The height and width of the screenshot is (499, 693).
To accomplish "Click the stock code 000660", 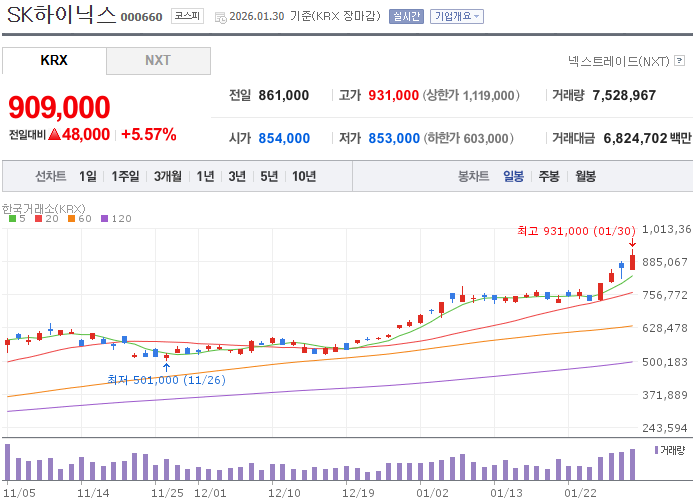I will (141, 17).
